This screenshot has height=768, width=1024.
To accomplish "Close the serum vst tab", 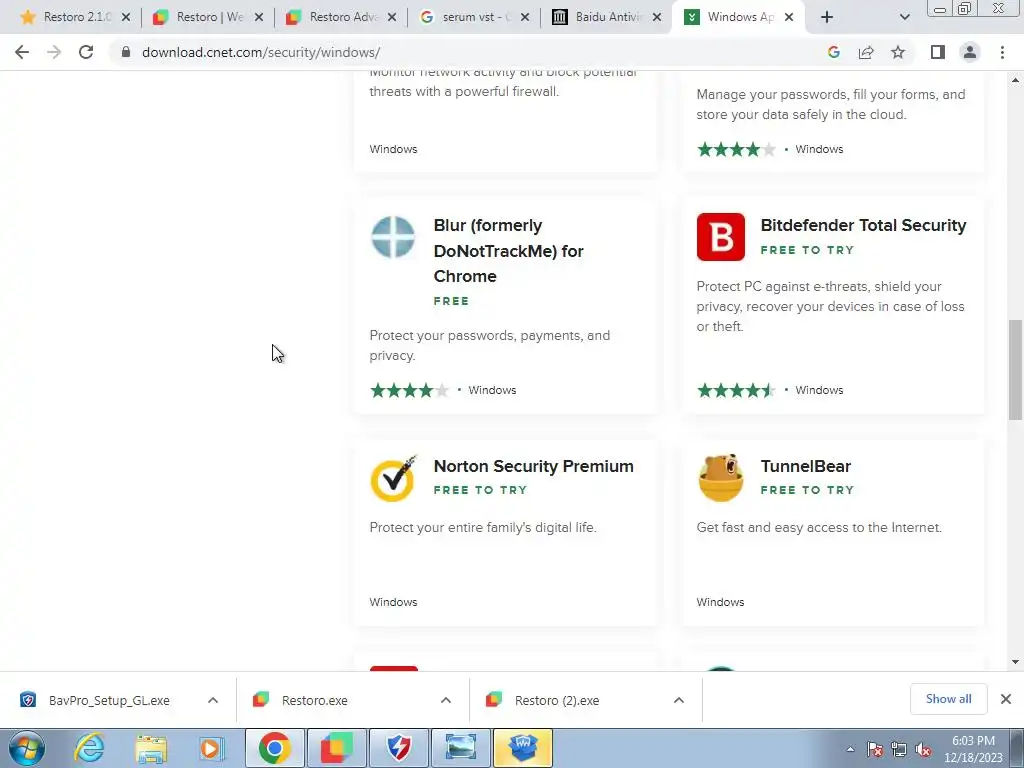I will point(525,17).
